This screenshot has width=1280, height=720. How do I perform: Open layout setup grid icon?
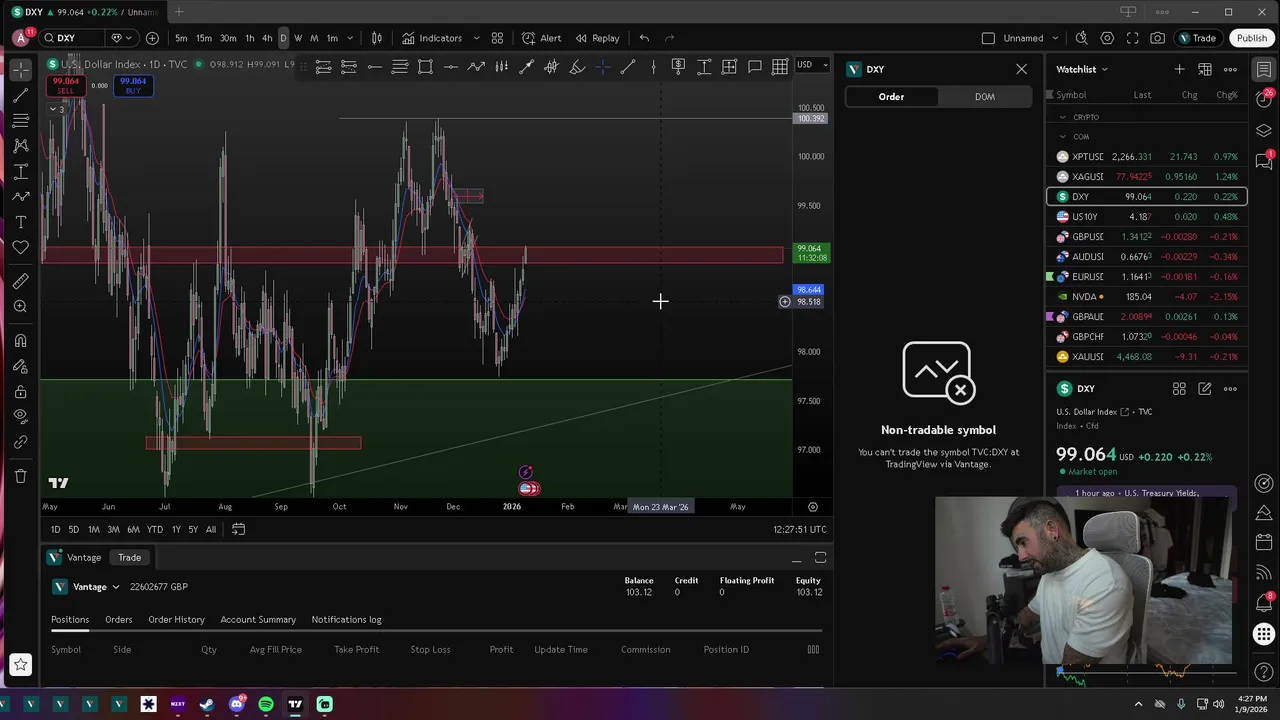tap(497, 38)
